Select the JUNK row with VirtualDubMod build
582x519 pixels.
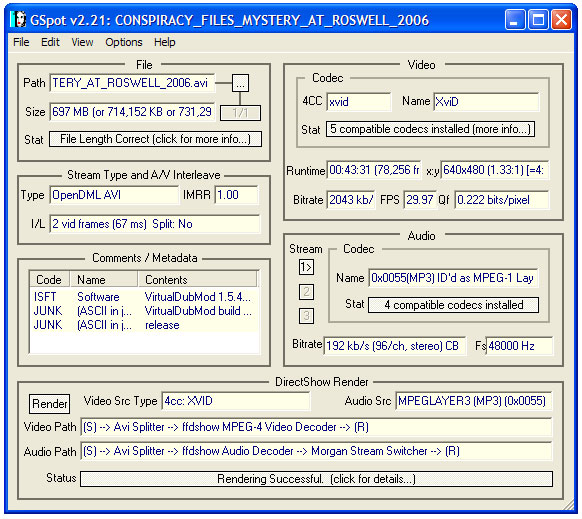[144, 311]
